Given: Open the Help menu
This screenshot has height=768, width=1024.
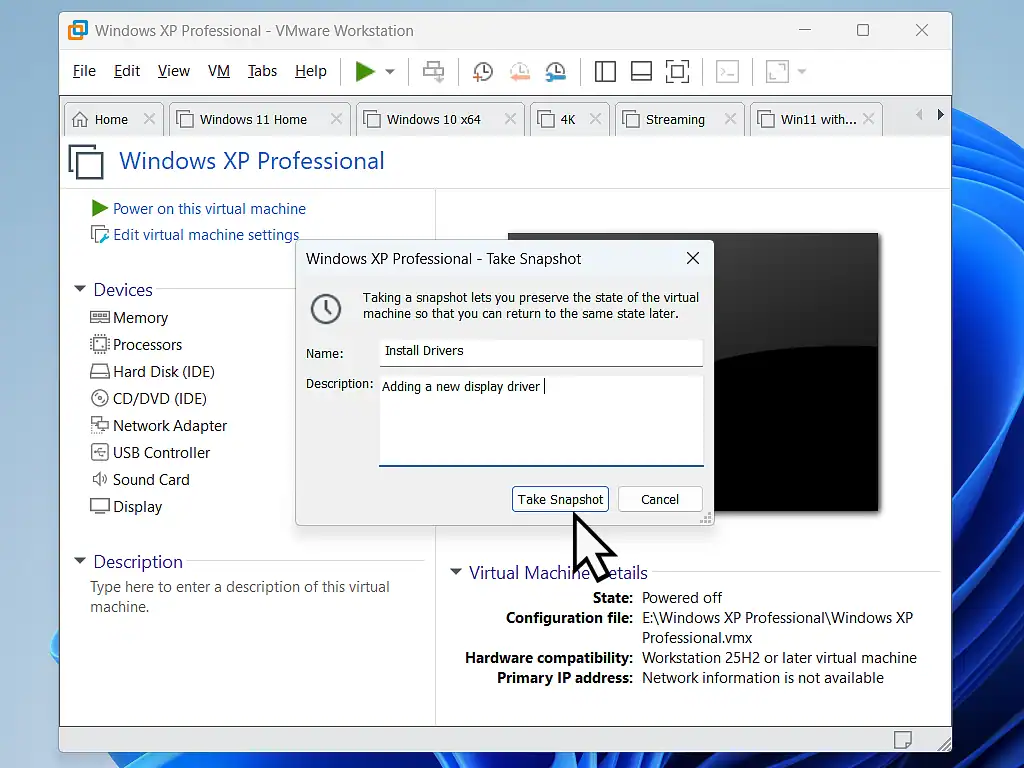Looking at the screenshot, I should [310, 71].
